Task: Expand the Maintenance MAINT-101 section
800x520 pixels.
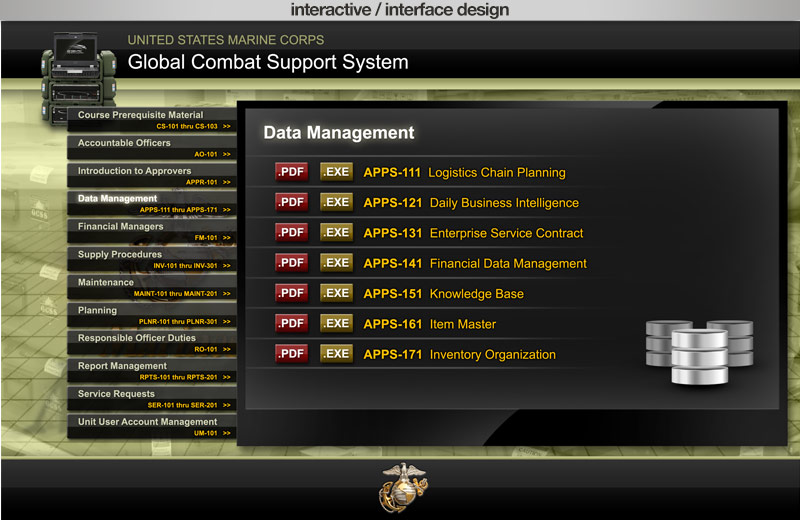Action: (x=228, y=294)
